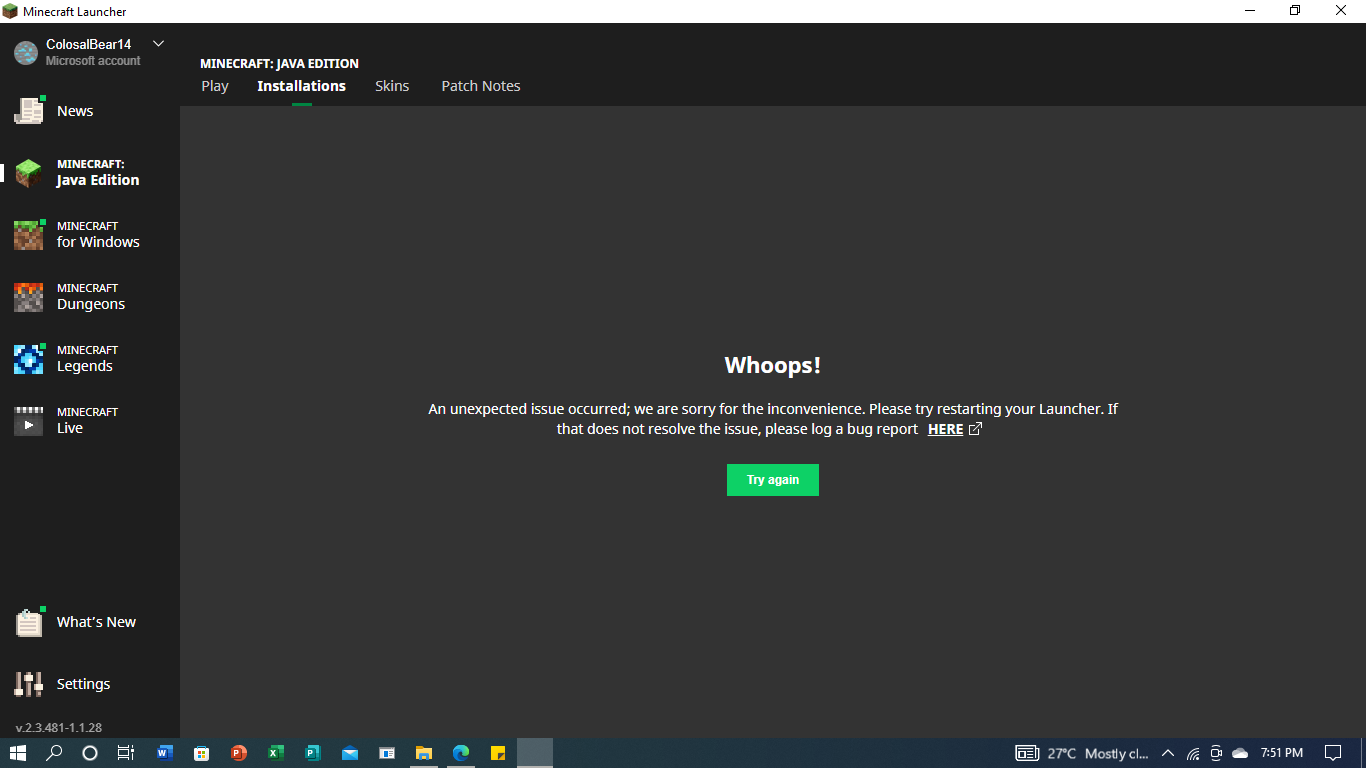Open File Explorer from the taskbar

[424, 753]
